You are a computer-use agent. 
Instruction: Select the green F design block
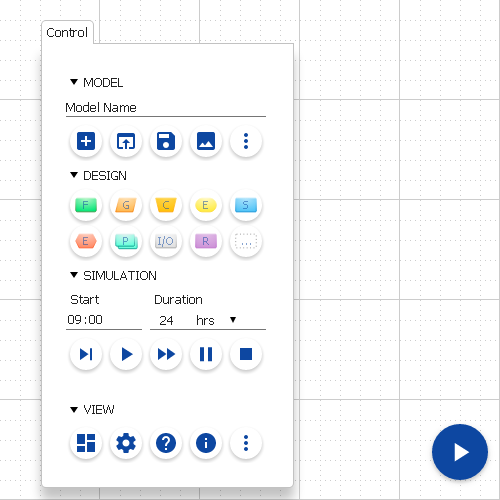pos(86,205)
